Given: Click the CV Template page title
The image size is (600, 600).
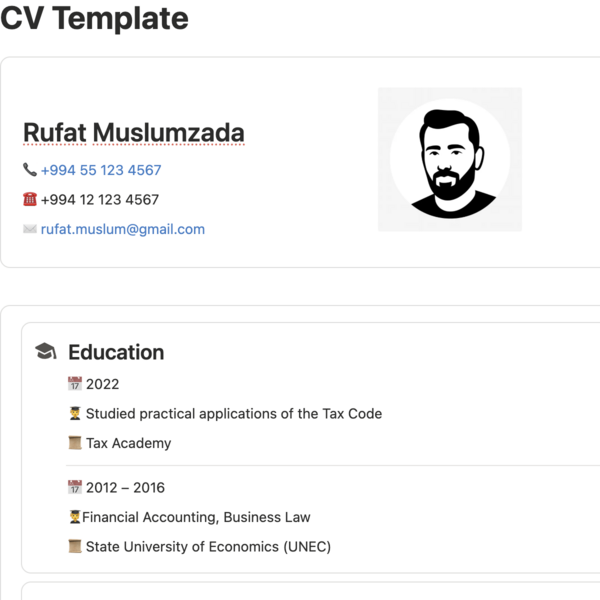Looking at the screenshot, I should point(94,18).
